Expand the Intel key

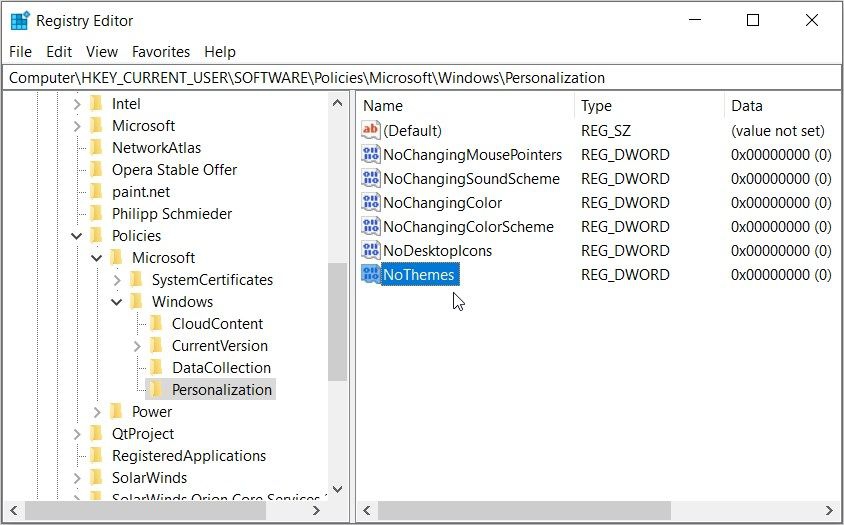tap(77, 104)
